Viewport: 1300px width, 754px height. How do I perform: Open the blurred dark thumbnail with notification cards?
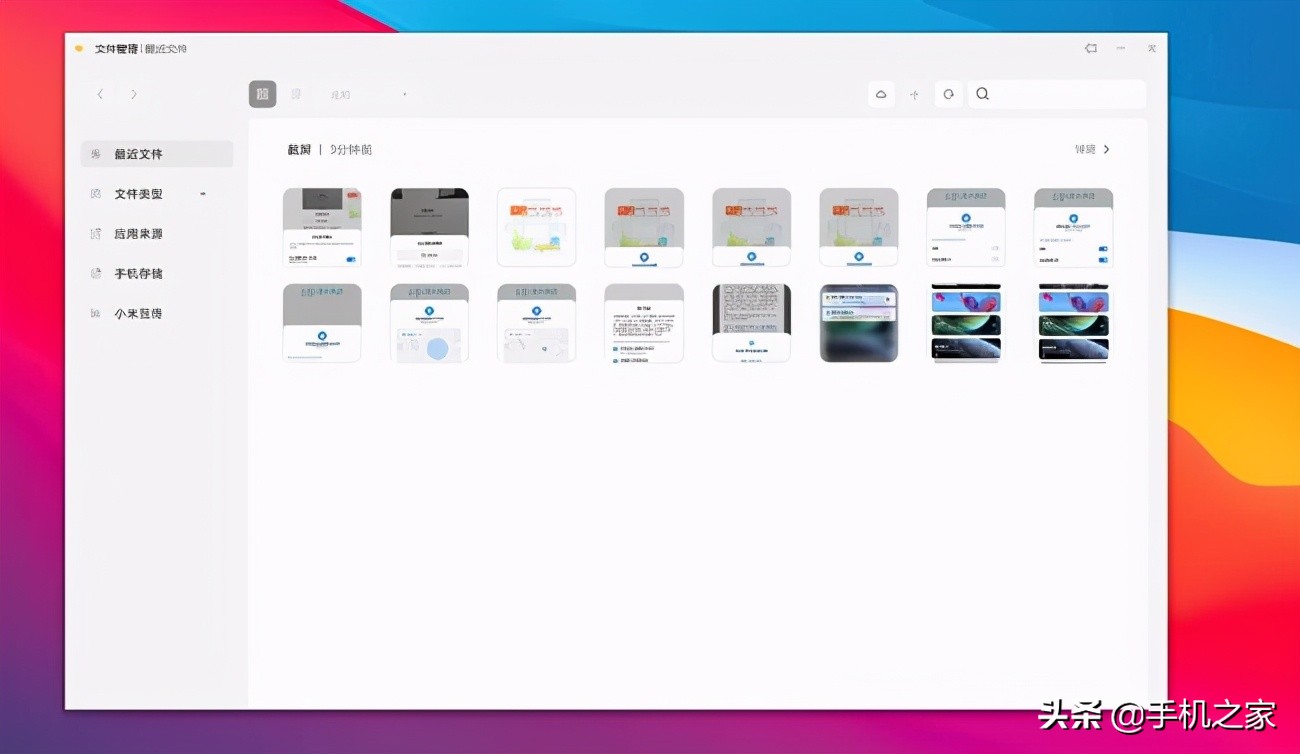[859, 323]
